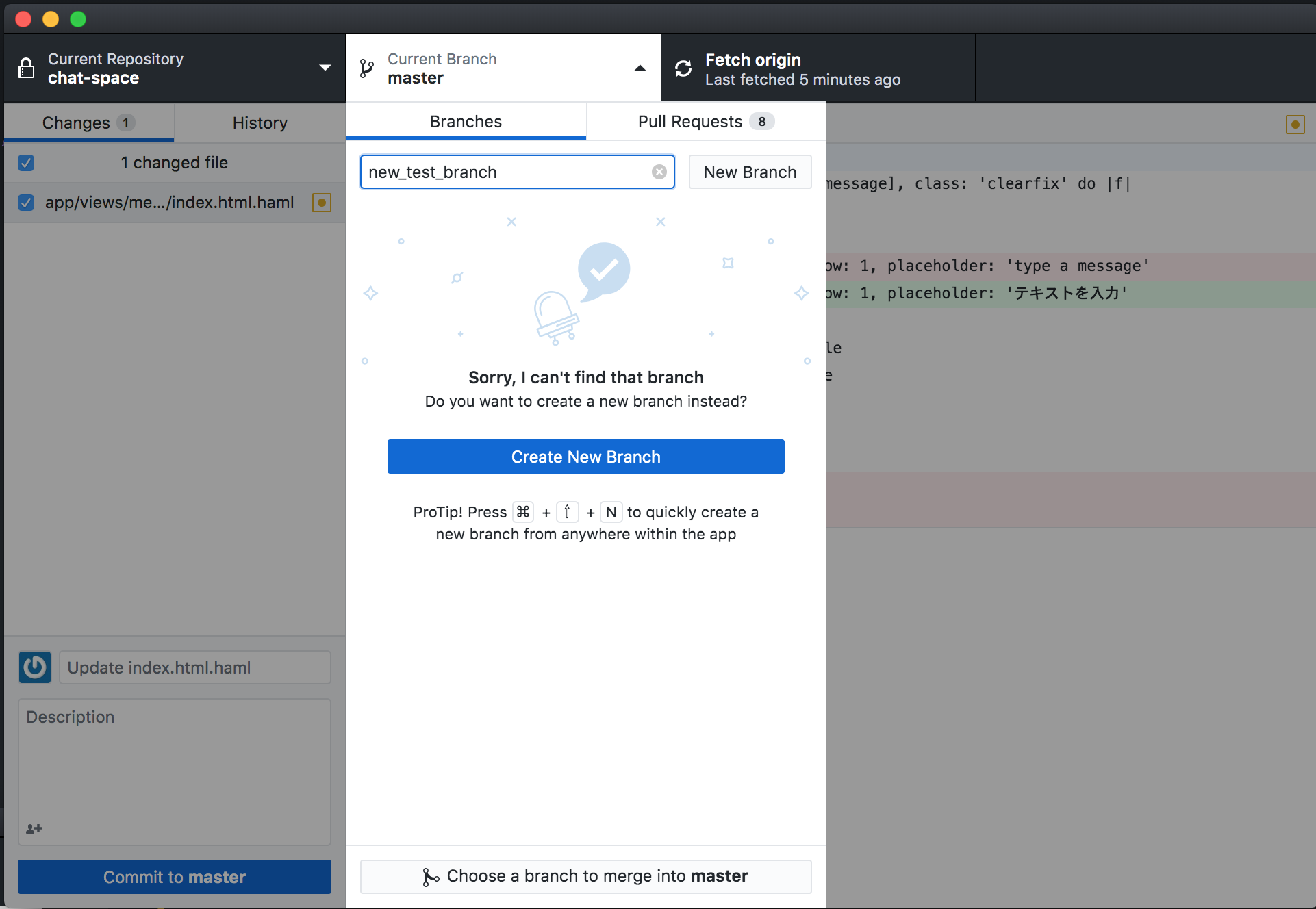Click the modified file icon in diff header
Screen dimensions: 1316x909
click(1295, 125)
